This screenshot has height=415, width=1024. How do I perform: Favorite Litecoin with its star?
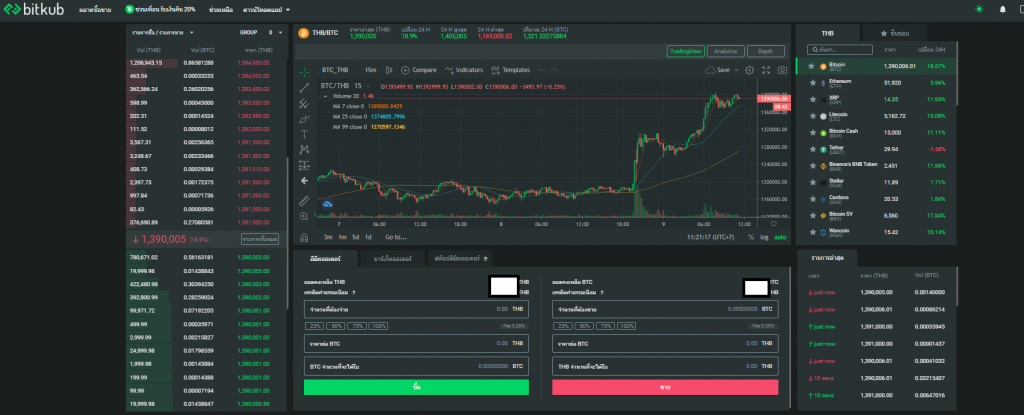coord(812,116)
